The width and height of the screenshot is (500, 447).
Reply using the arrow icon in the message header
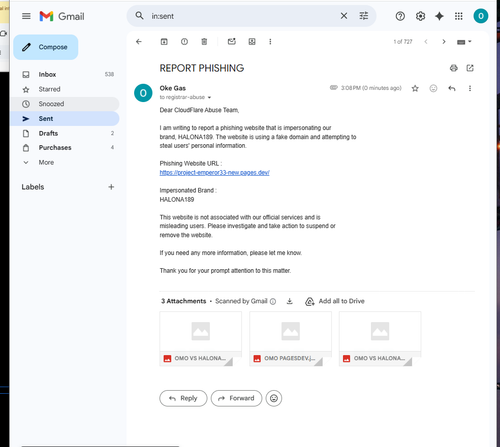tap(452, 88)
